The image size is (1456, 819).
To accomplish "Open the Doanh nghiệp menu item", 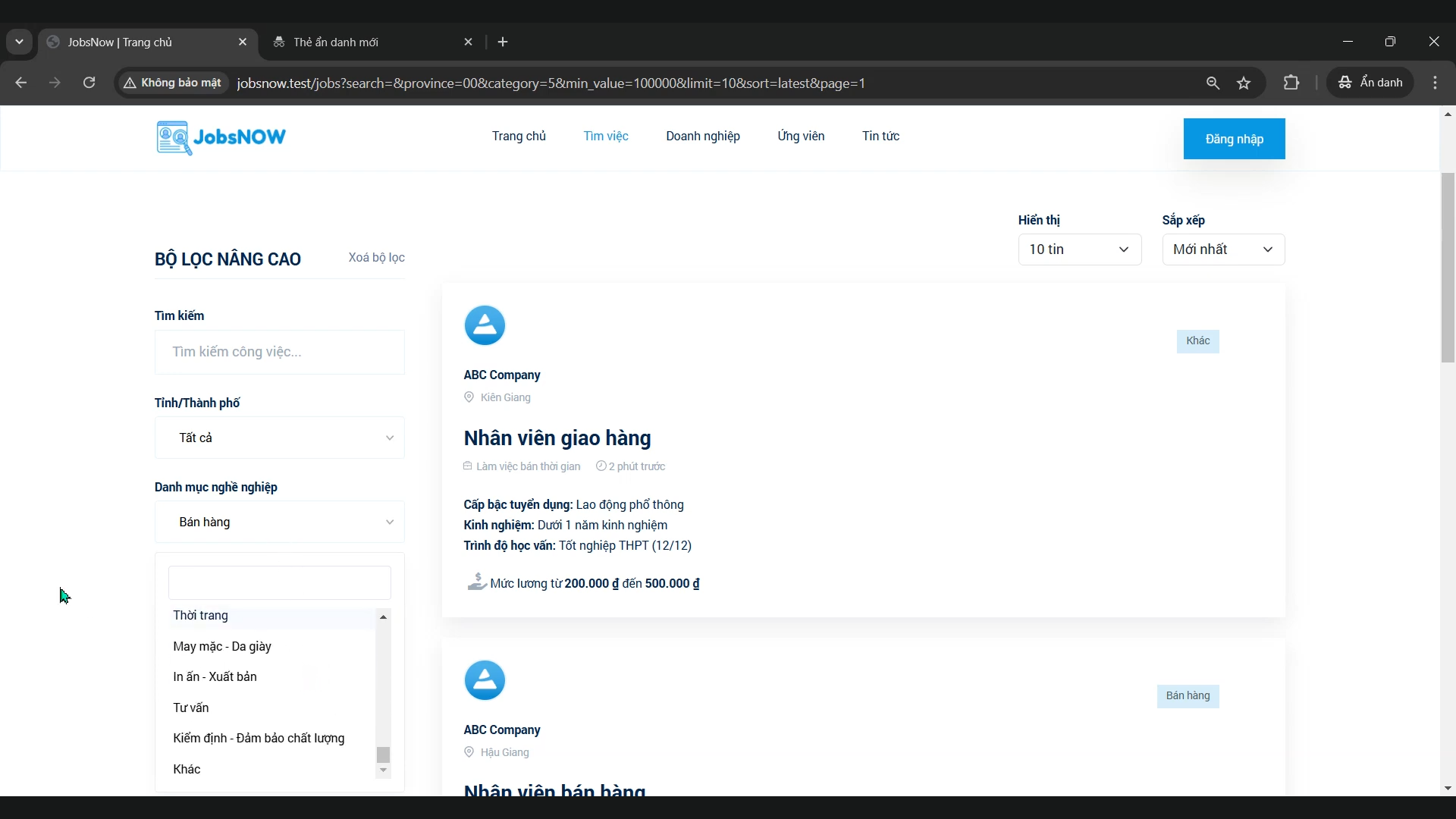I will [703, 136].
